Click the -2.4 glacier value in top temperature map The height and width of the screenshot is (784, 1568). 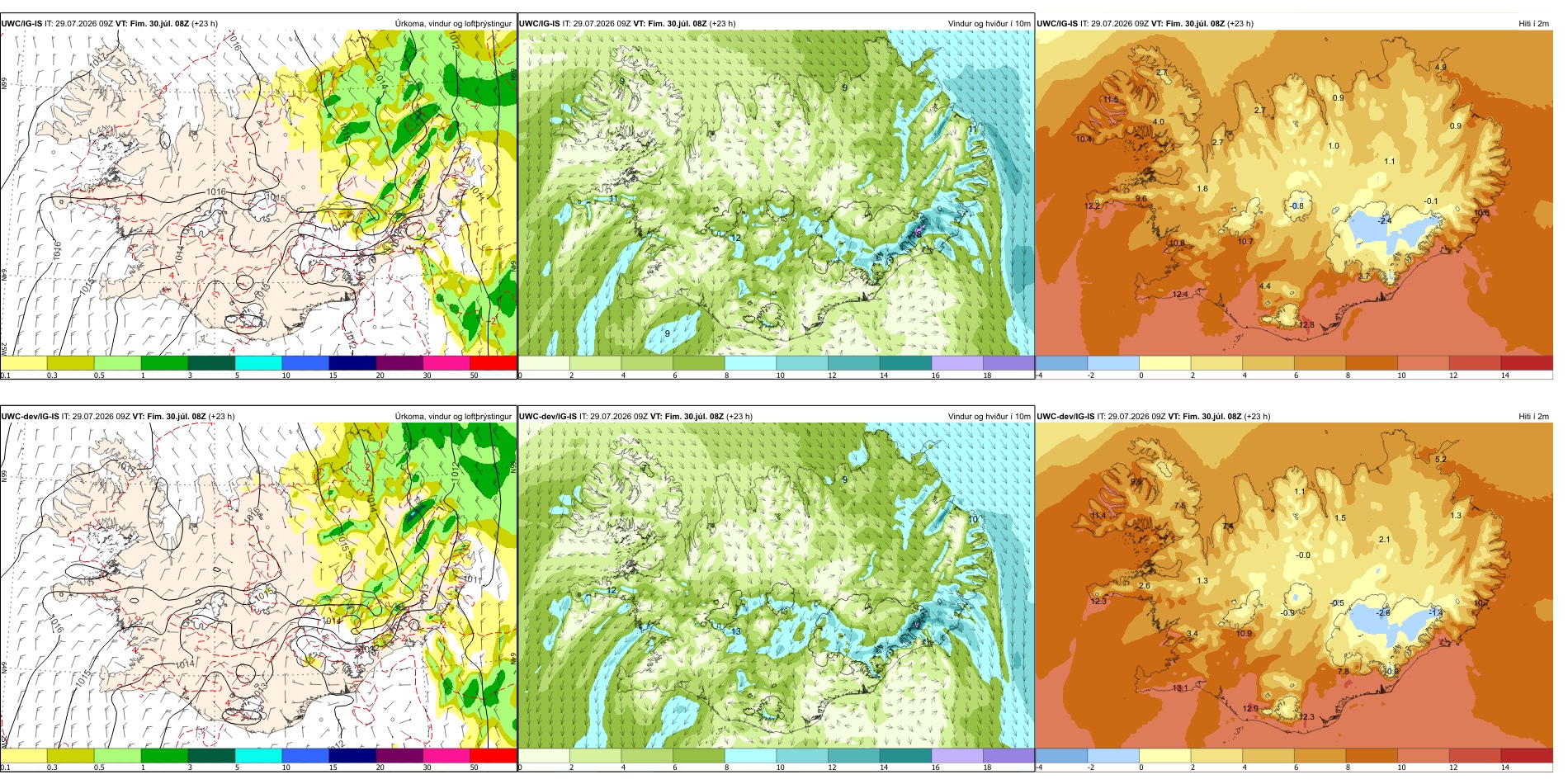(x=1385, y=220)
